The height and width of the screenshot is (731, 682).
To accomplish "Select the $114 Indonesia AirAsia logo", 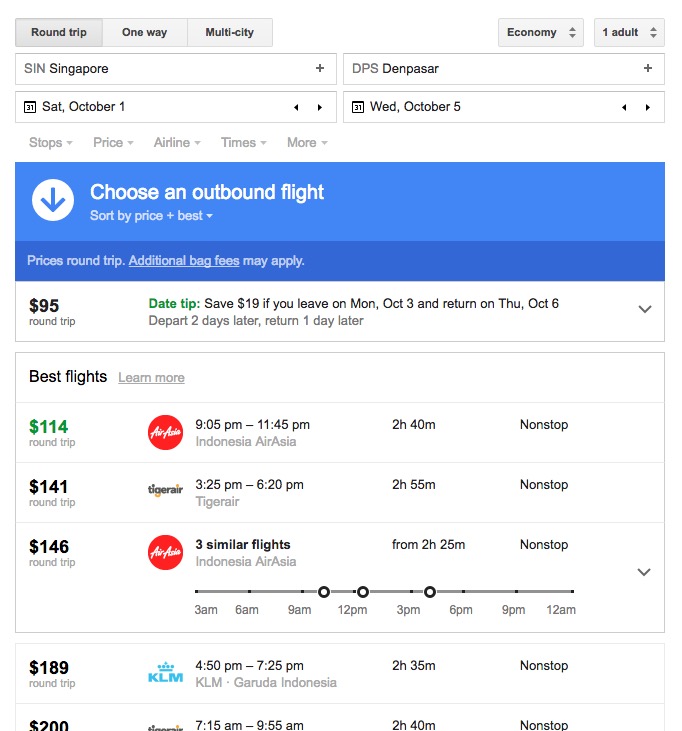I will 165,432.
